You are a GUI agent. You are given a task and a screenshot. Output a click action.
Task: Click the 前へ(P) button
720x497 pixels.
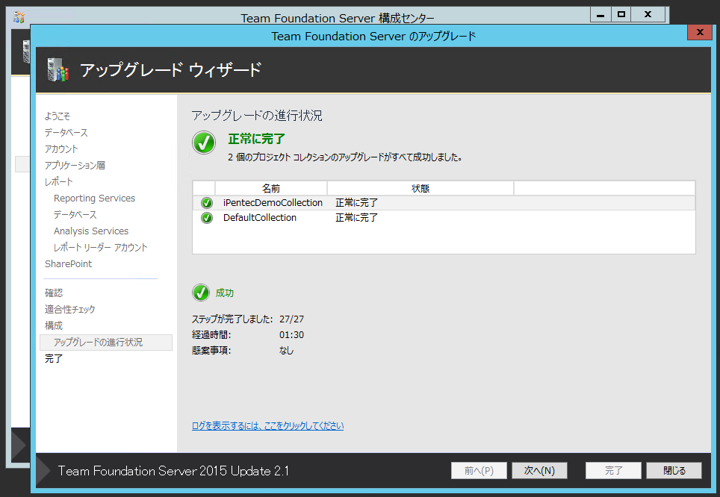tap(479, 470)
